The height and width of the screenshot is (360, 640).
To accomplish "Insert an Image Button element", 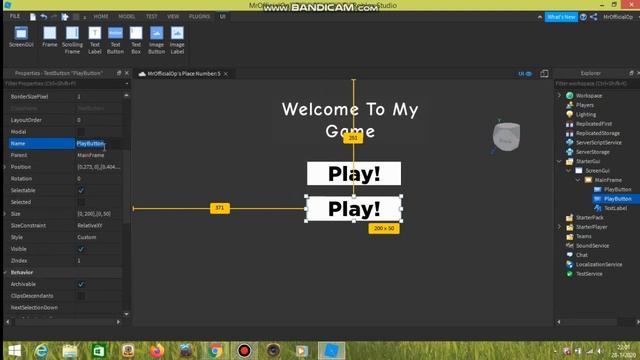I will [x=156, y=40].
